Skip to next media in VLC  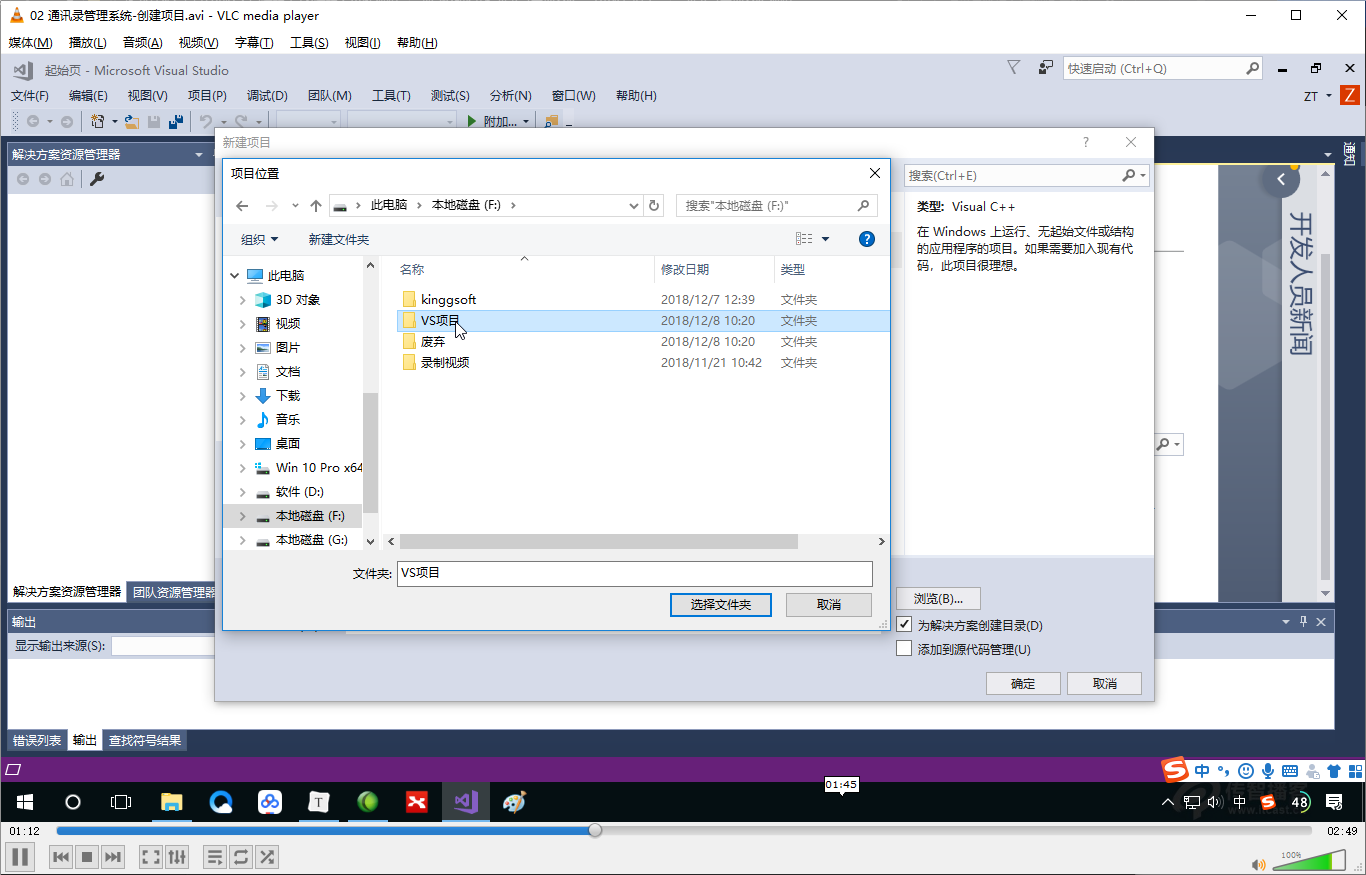coord(113,857)
